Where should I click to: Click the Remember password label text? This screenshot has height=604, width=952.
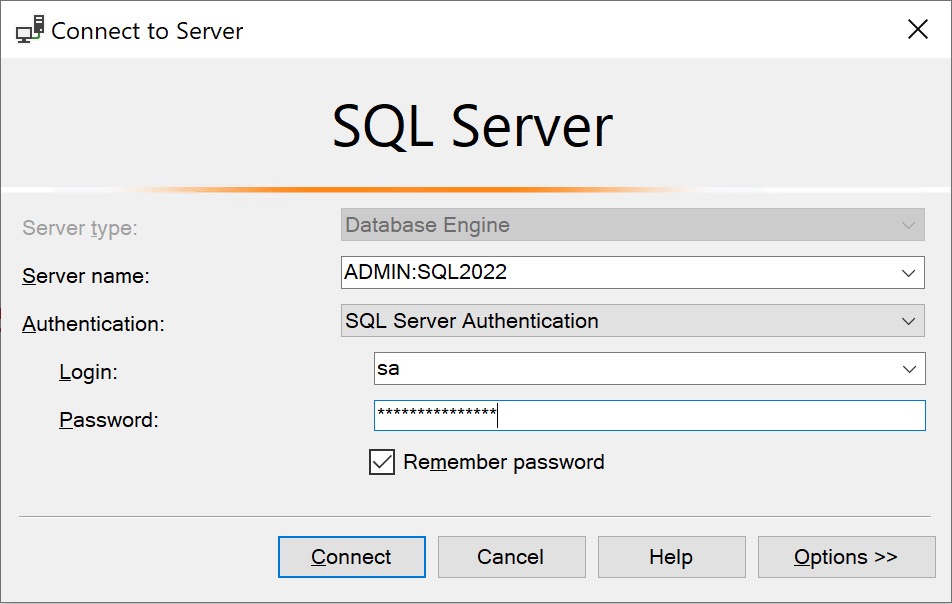pos(504,462)
